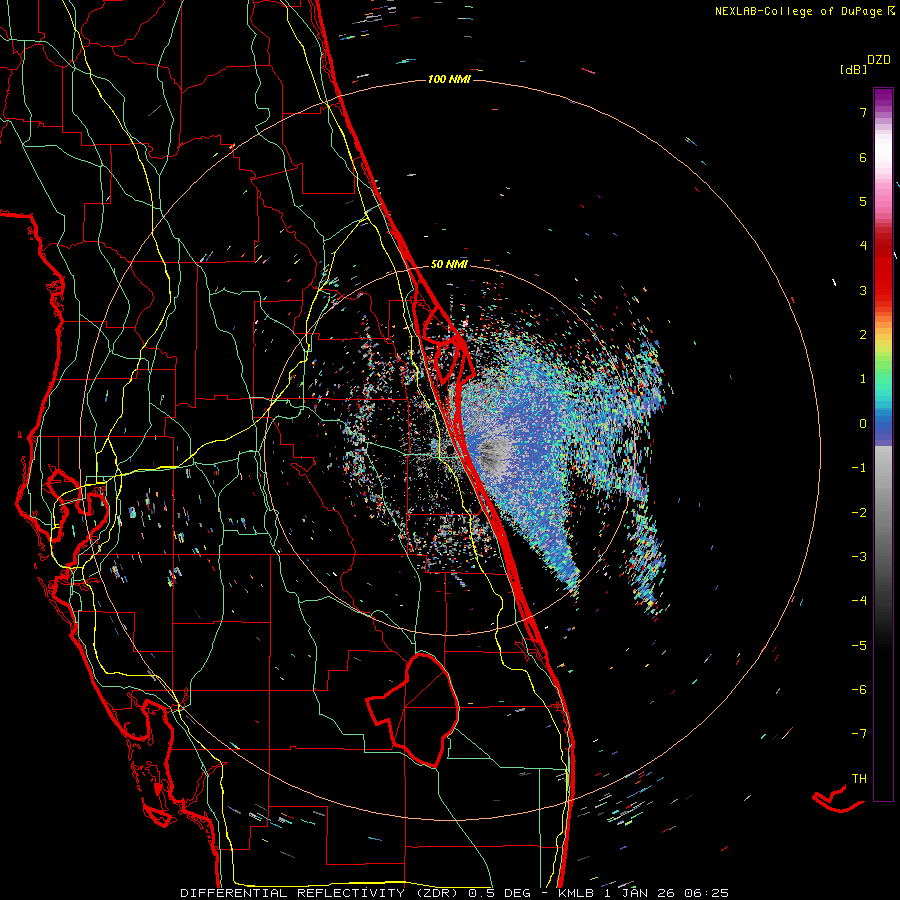Viewport: 900px width, 900px height.
Task: Click the negative 2 scale value
Action: point(859,512)
